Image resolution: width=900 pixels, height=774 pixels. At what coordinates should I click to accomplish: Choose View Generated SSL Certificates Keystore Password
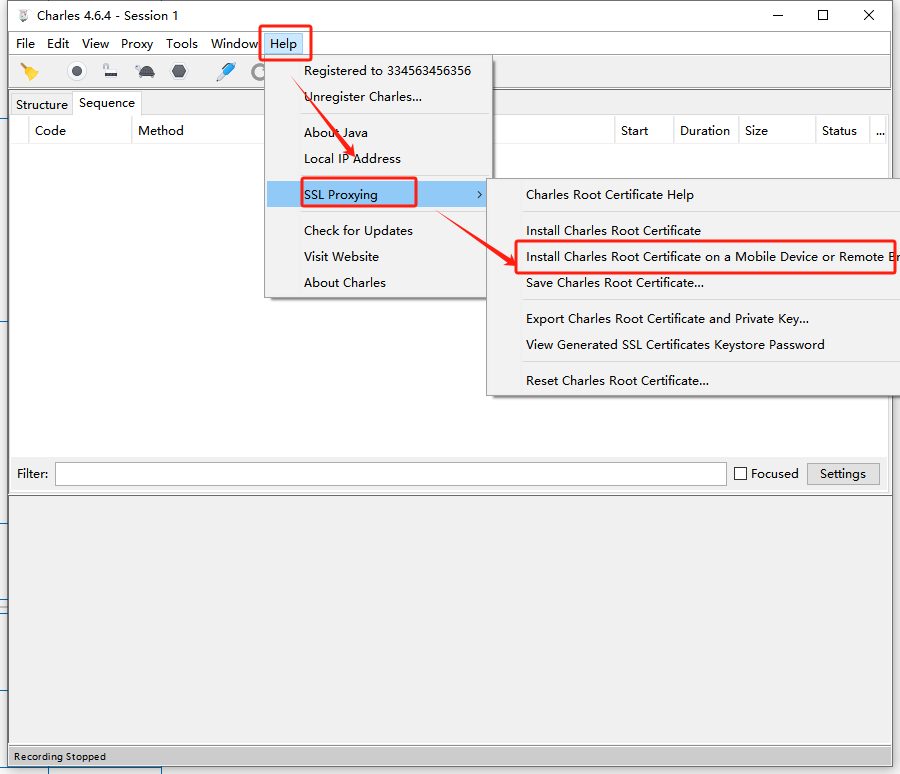tap(675, 345)
